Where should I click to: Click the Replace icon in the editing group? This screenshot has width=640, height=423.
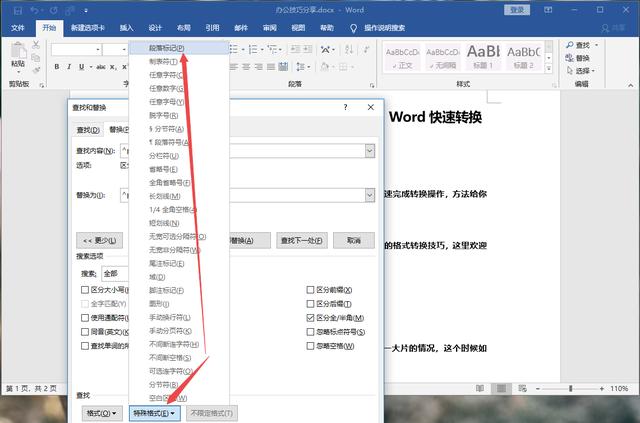tap(569, 58)
